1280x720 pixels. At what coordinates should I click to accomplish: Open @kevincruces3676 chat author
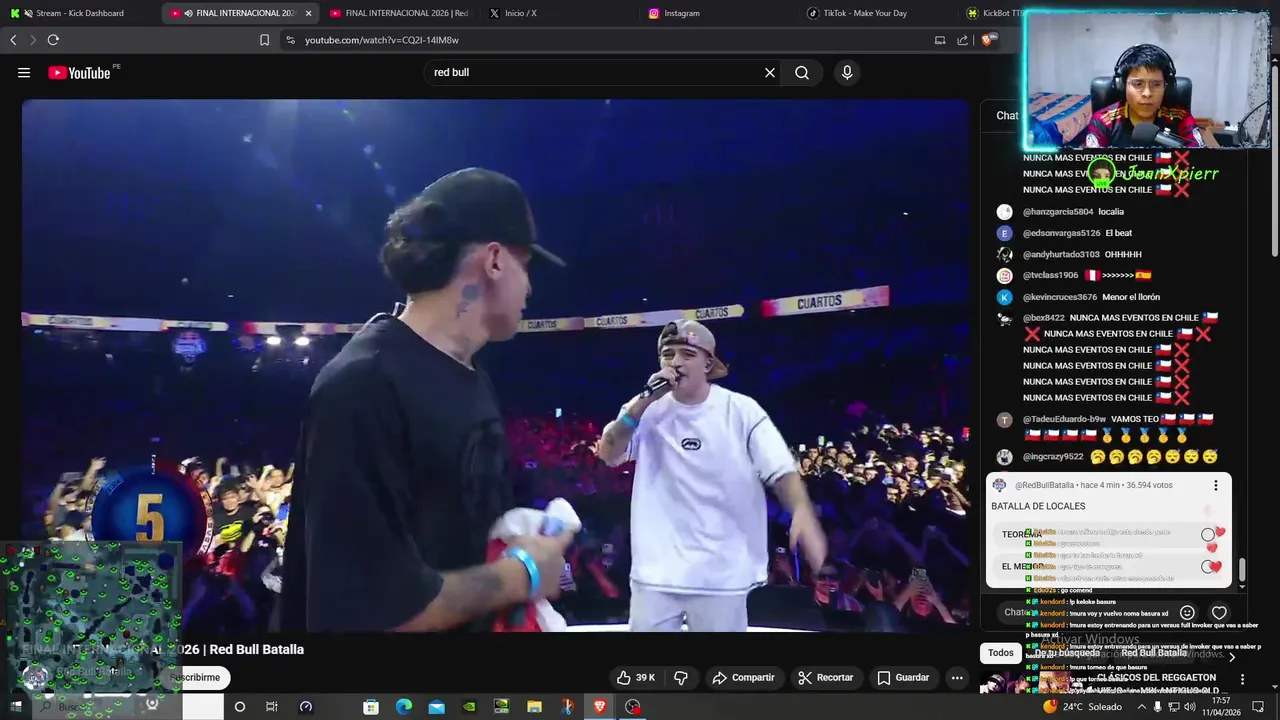tap(1060, 297)
